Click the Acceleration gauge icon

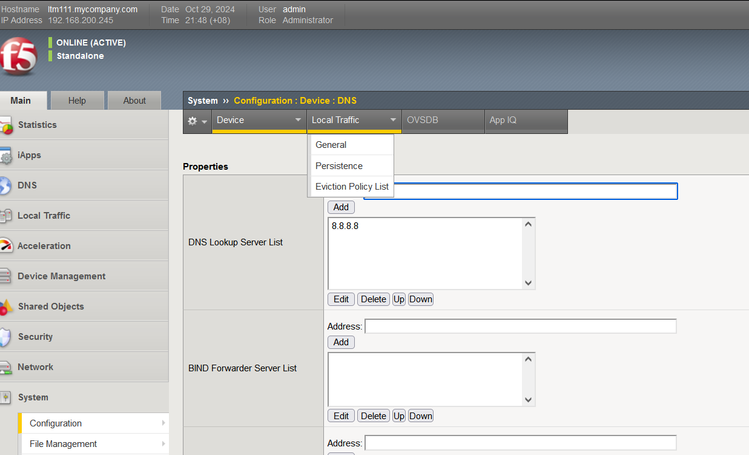coord(6,246)
